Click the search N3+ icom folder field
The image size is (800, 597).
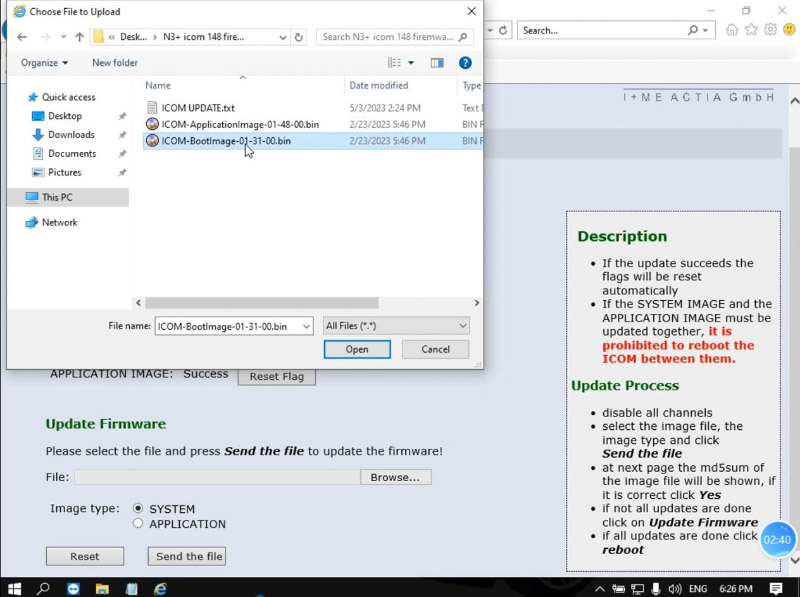(394, 37)
